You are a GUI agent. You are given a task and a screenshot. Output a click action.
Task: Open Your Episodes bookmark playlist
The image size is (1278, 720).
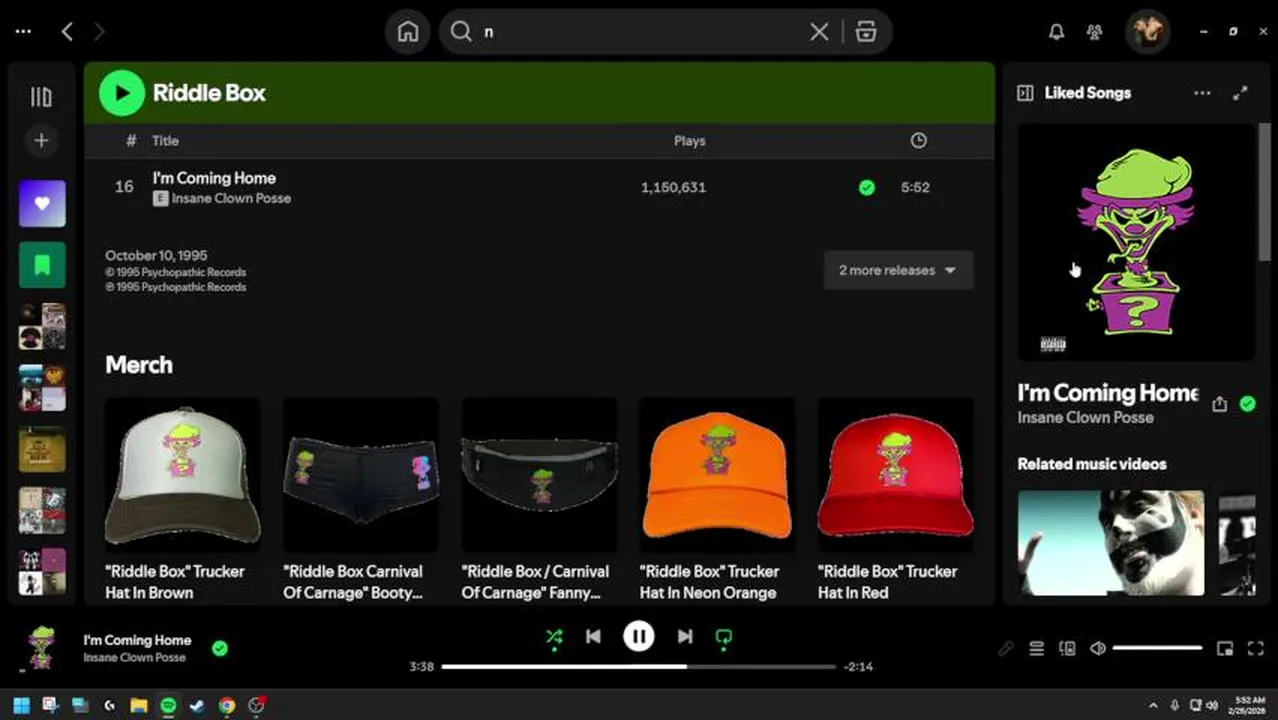tap(42, 265)
